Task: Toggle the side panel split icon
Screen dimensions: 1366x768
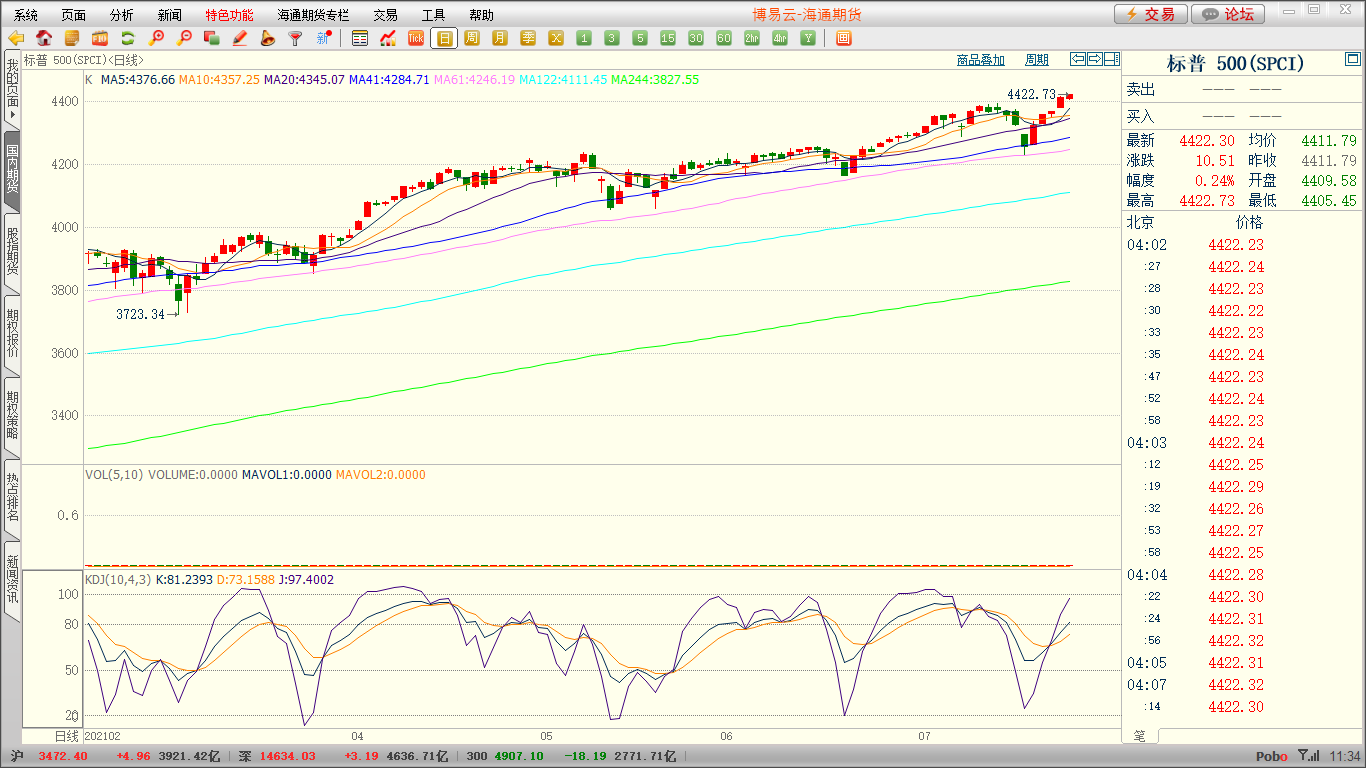Action: 1112,59
